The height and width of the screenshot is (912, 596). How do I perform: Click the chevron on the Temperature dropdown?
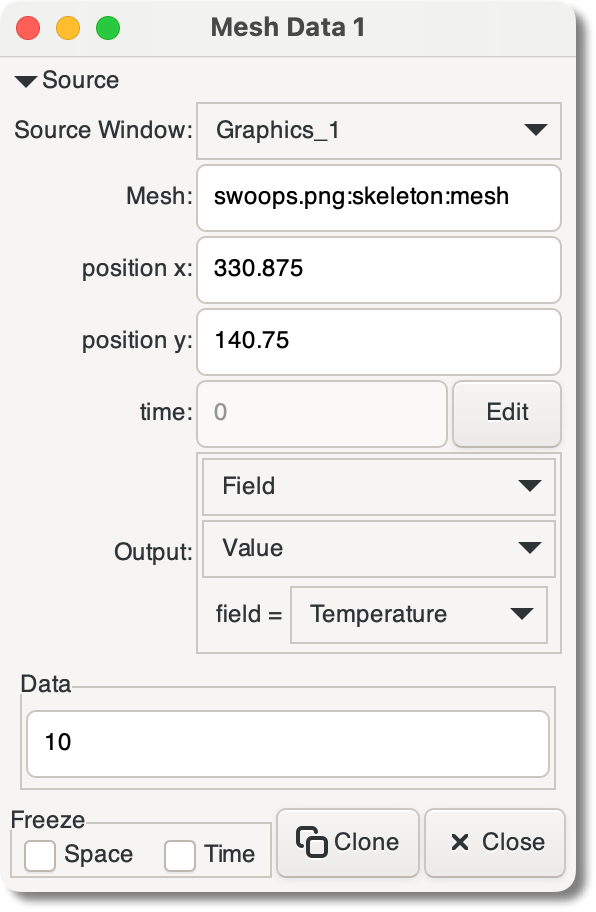[524, 614]
